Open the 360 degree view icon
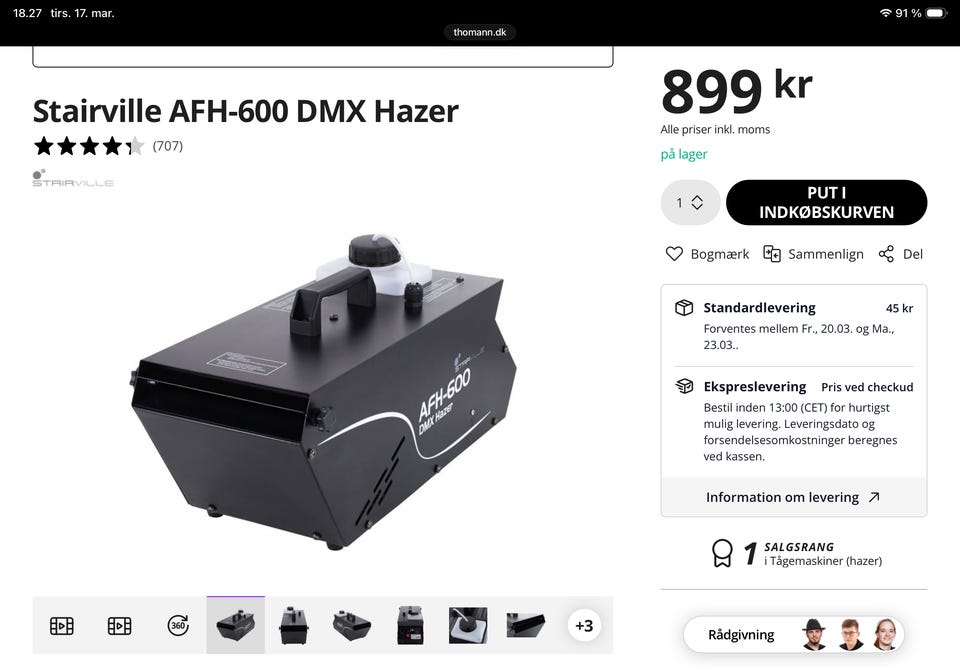960x667 pixels. tap(178, 625)
